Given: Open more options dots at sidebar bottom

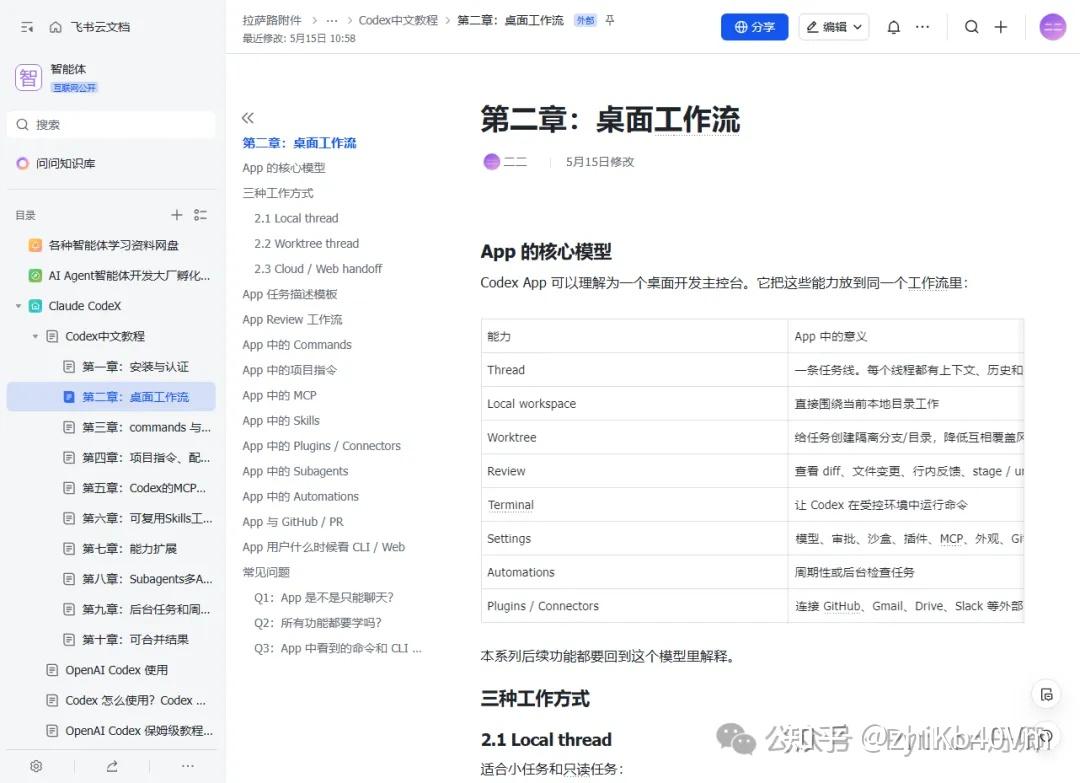Looking at the screenshot, I should point(187,766).
